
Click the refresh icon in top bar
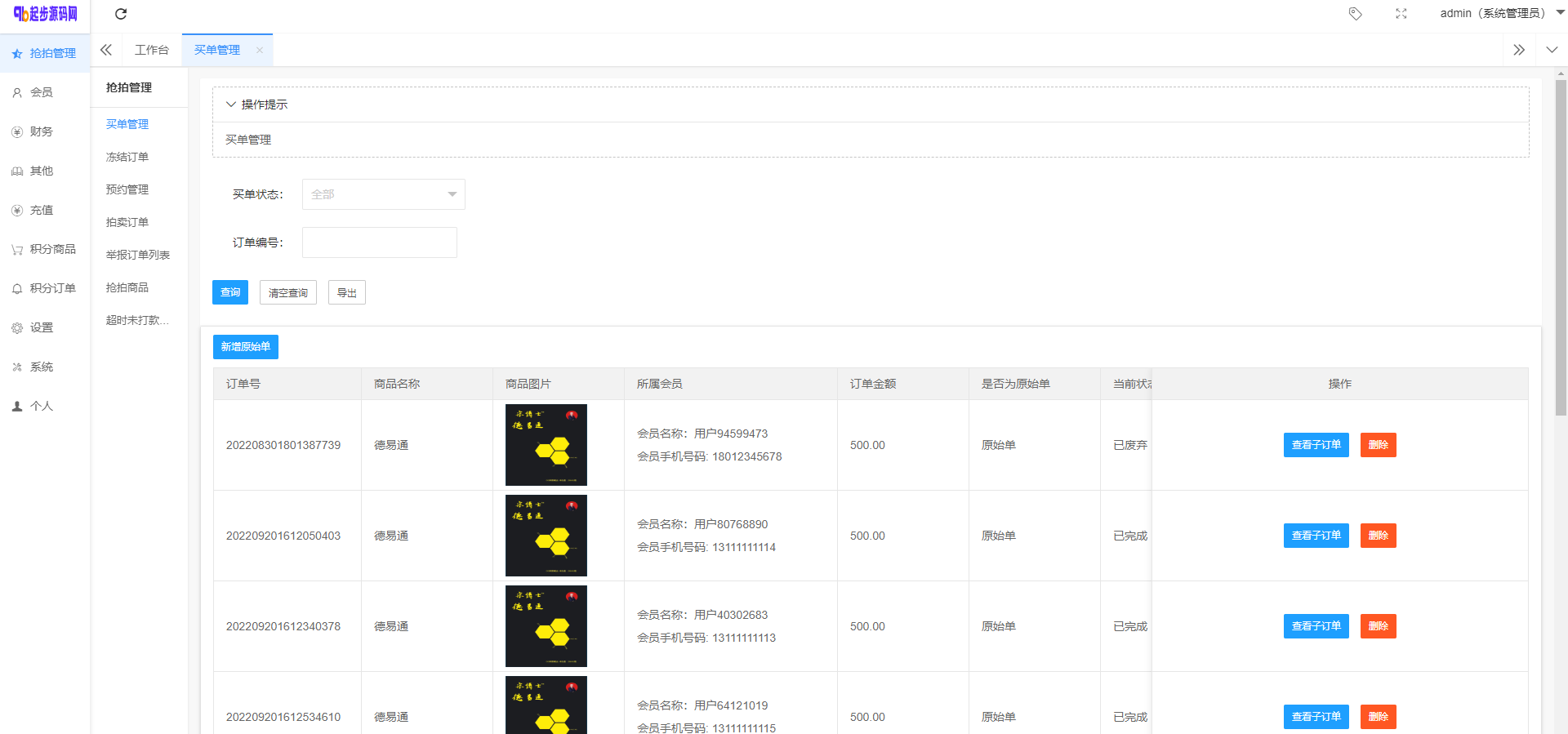[121, 14]
